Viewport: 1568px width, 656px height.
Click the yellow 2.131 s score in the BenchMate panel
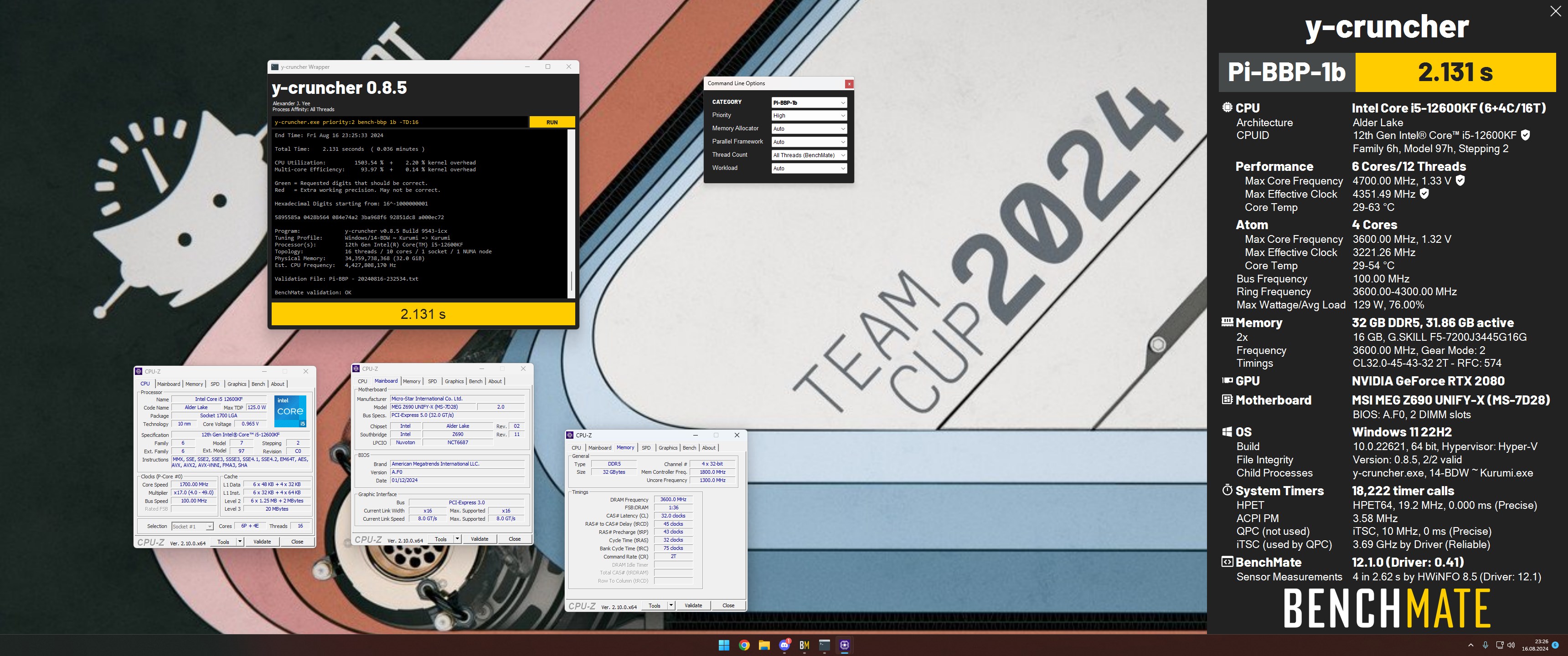[x=1455, y=72]
